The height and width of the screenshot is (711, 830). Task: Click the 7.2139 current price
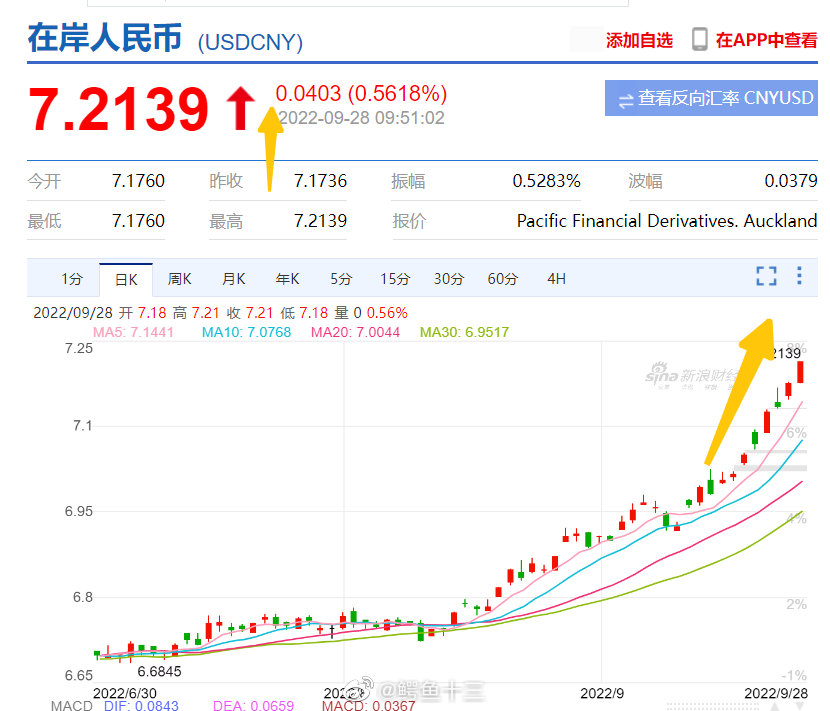click(119, 109)
